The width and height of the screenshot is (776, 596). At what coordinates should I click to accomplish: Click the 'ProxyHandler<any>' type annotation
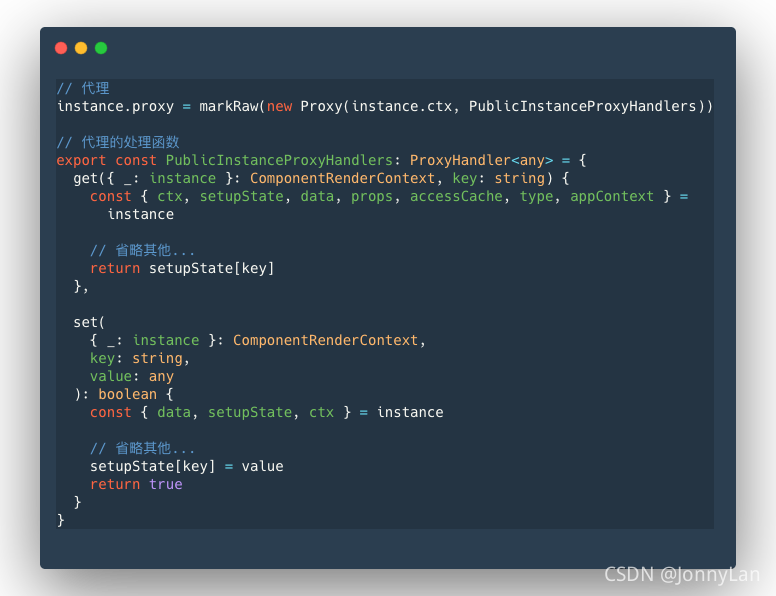(482, 160)
